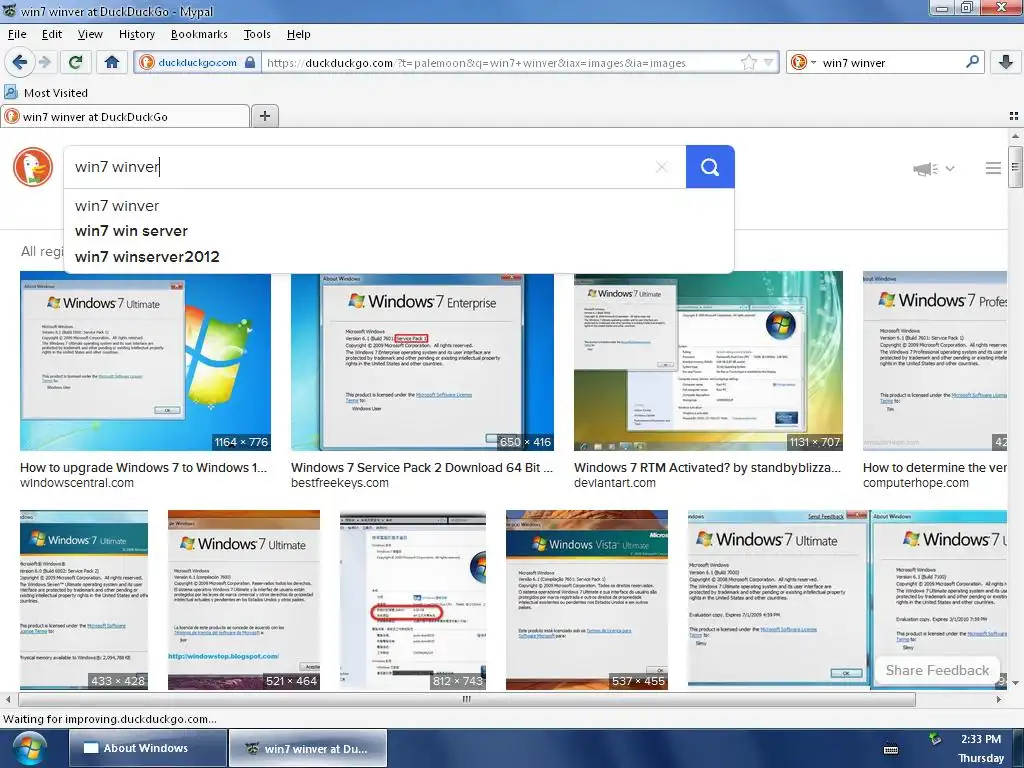Open the Windows Start orb

coord(28,748)
